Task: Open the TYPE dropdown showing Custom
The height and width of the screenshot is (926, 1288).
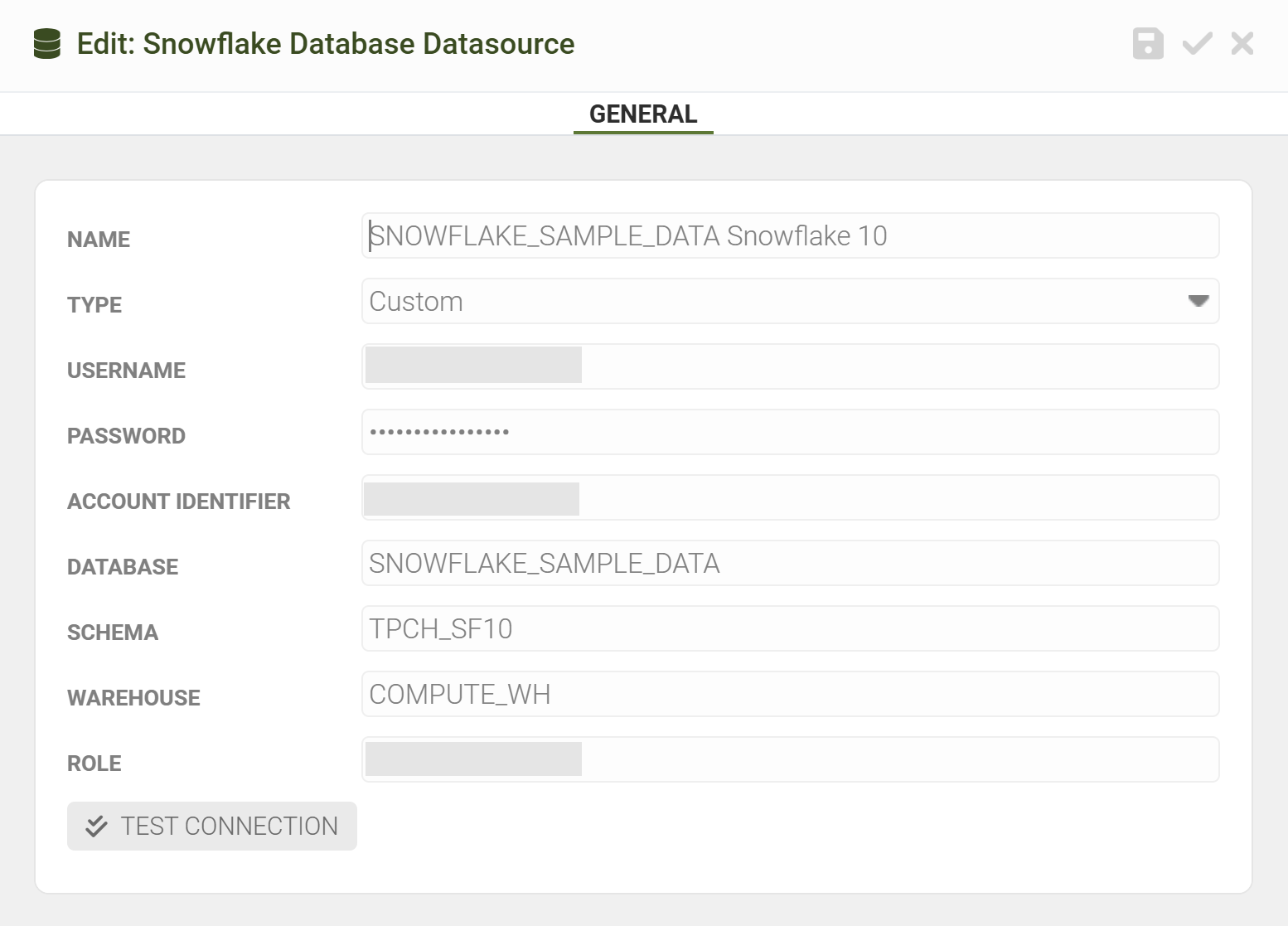Action: pyautogui.click(x=790, y=302)
